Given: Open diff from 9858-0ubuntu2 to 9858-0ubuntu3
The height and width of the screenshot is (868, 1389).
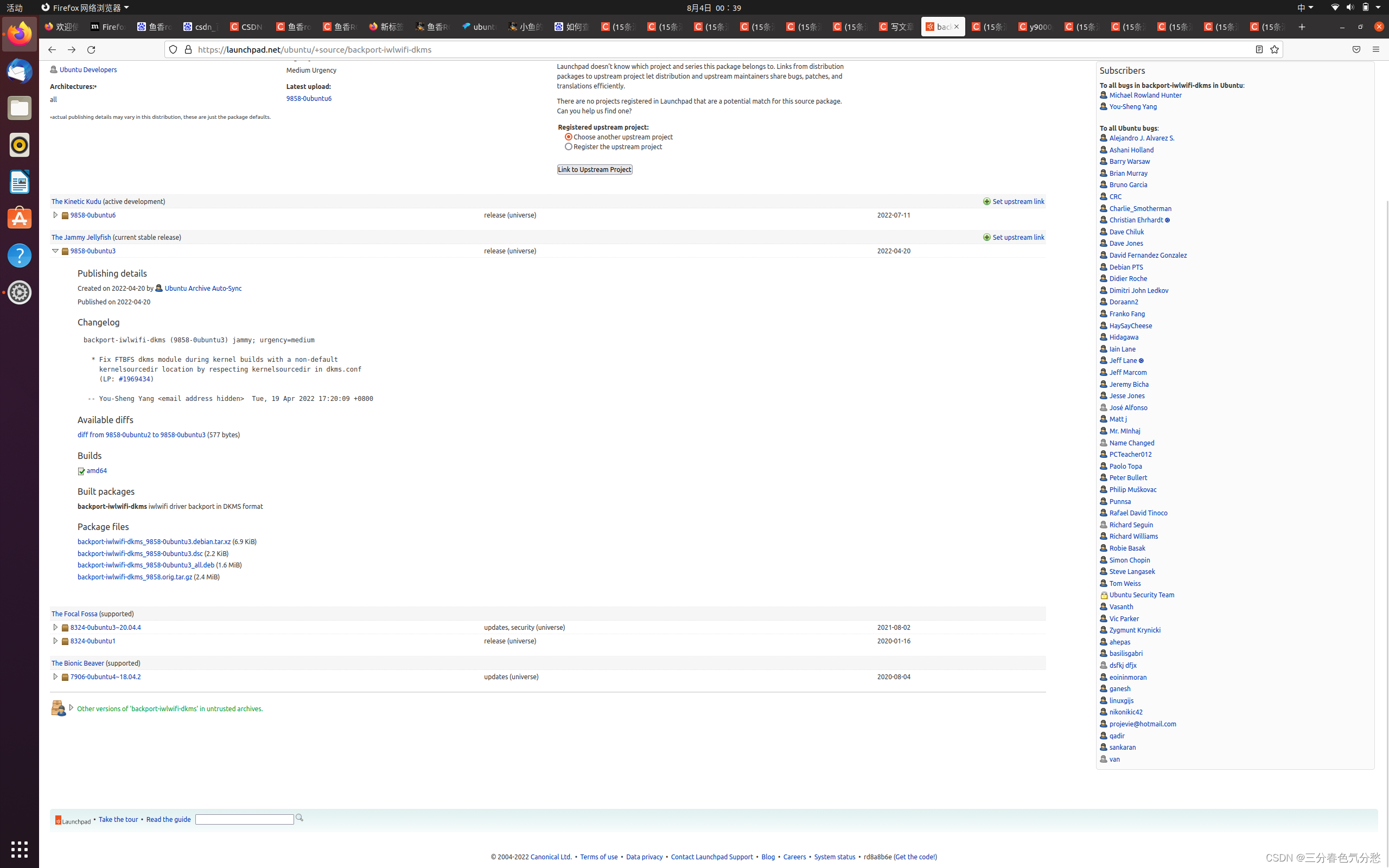Looking at the screenshot, I should 141,435.
